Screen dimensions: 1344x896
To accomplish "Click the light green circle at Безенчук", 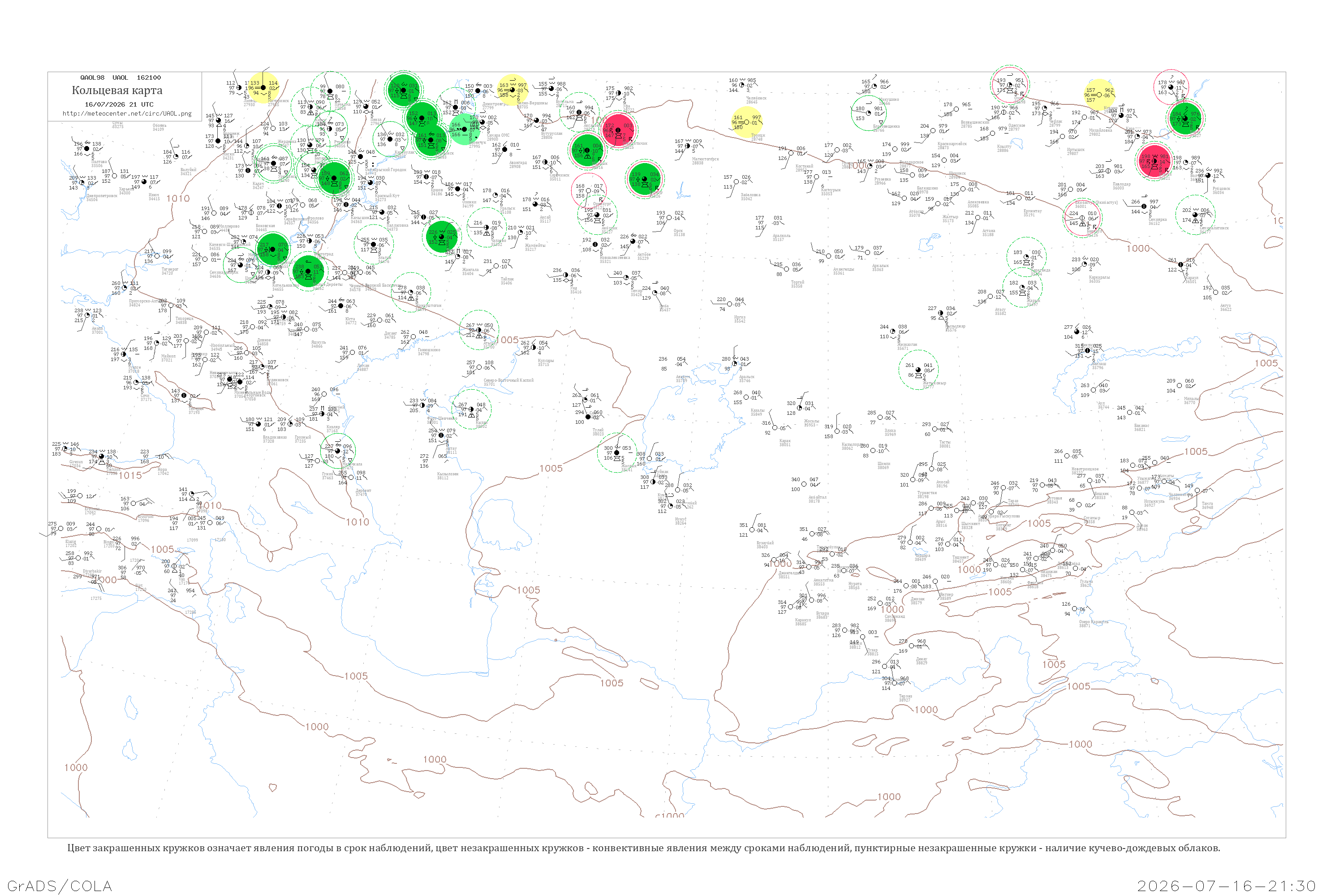I will [465, 129].
